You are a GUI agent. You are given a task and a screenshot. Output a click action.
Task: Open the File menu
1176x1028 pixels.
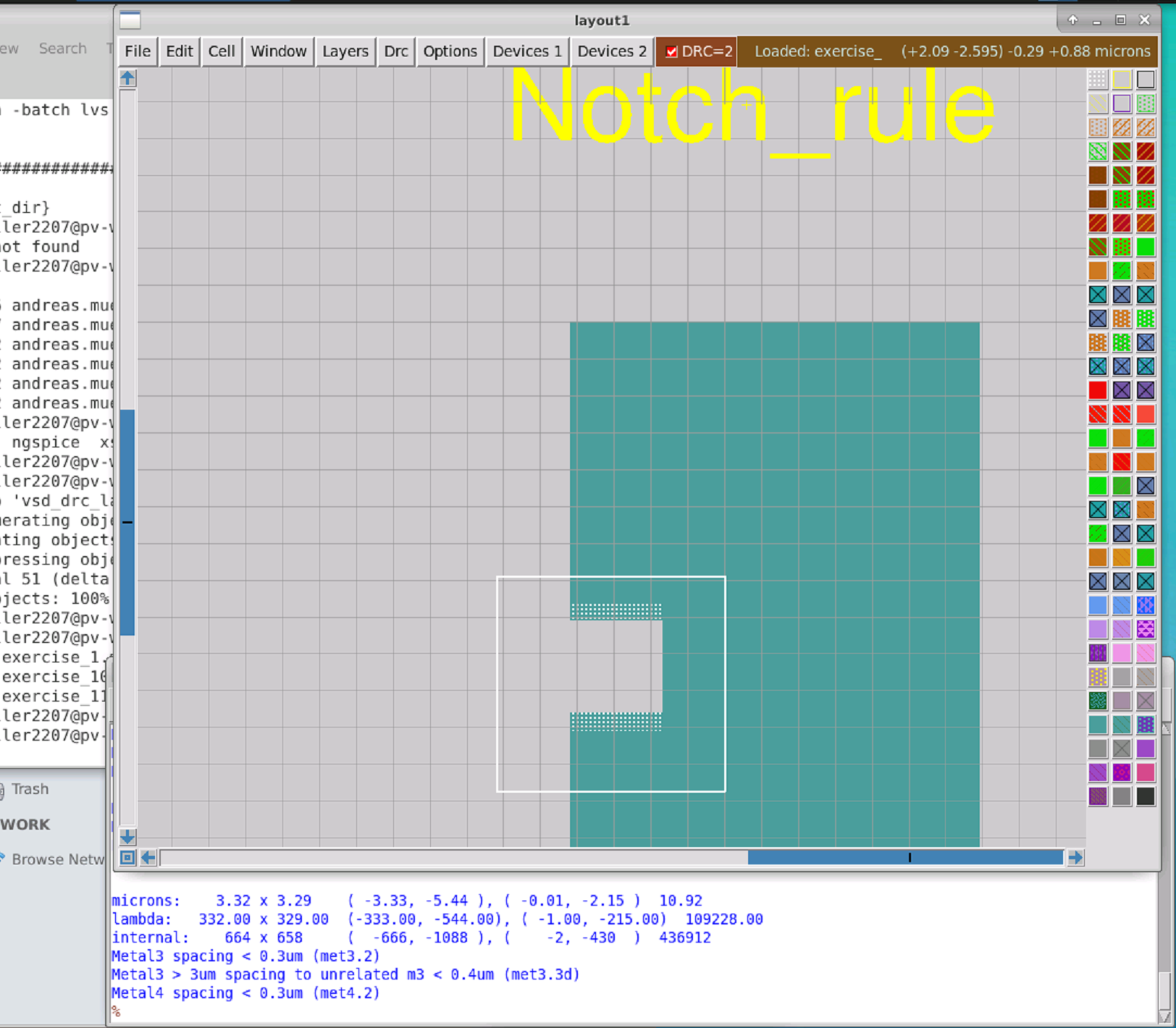tap(138, 51)
